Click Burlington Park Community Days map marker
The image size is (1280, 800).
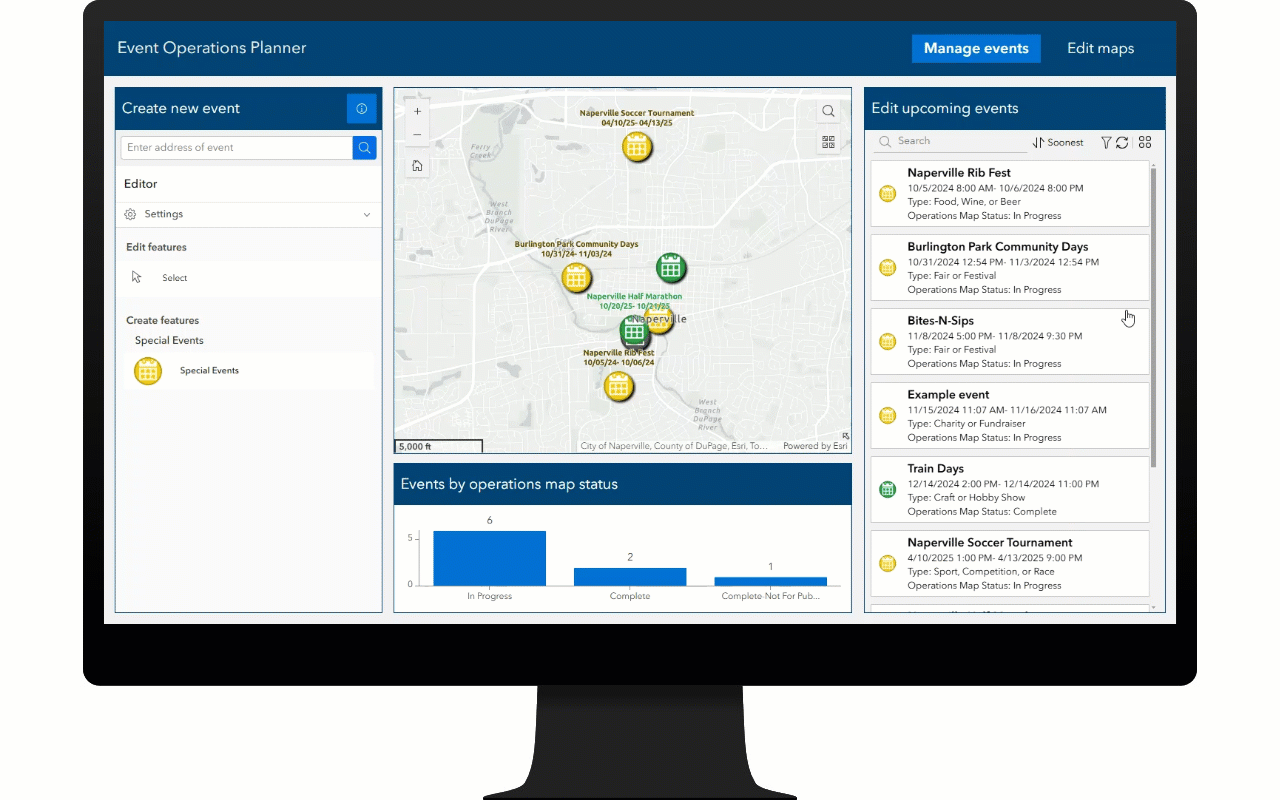[x=576, y=278]
